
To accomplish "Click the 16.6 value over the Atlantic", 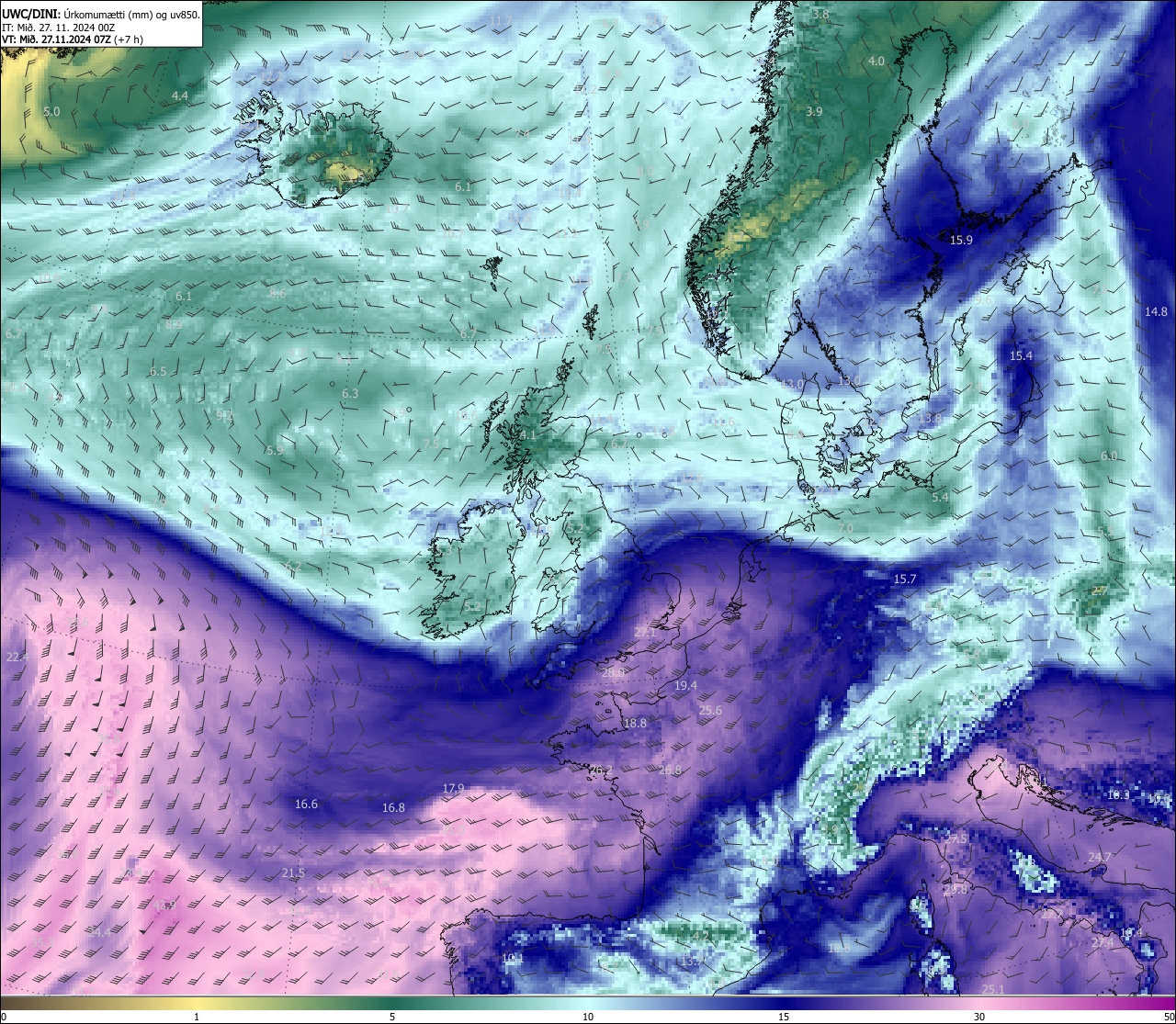I will (x=306, y=805).
